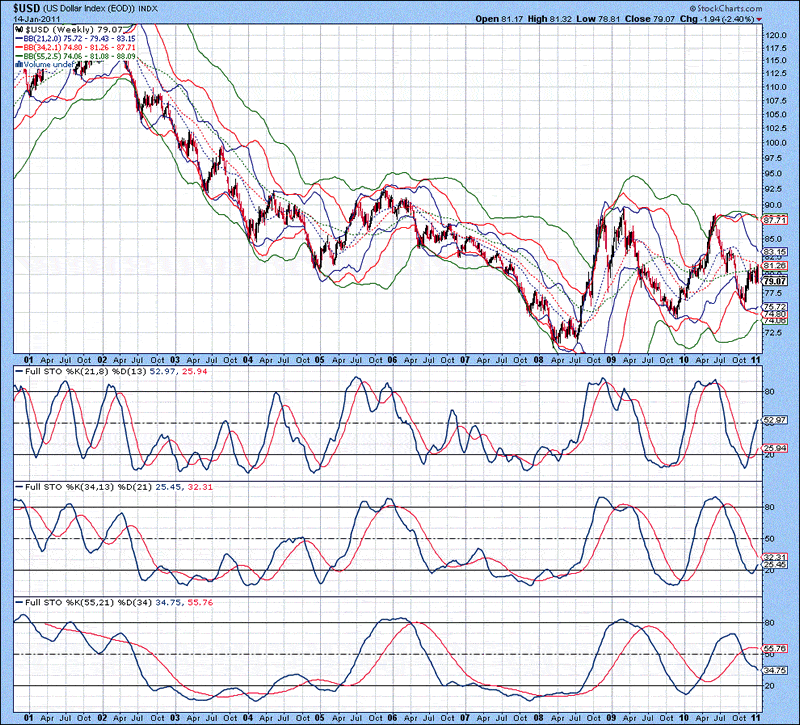Click the red down arrow after Chg

759,19
